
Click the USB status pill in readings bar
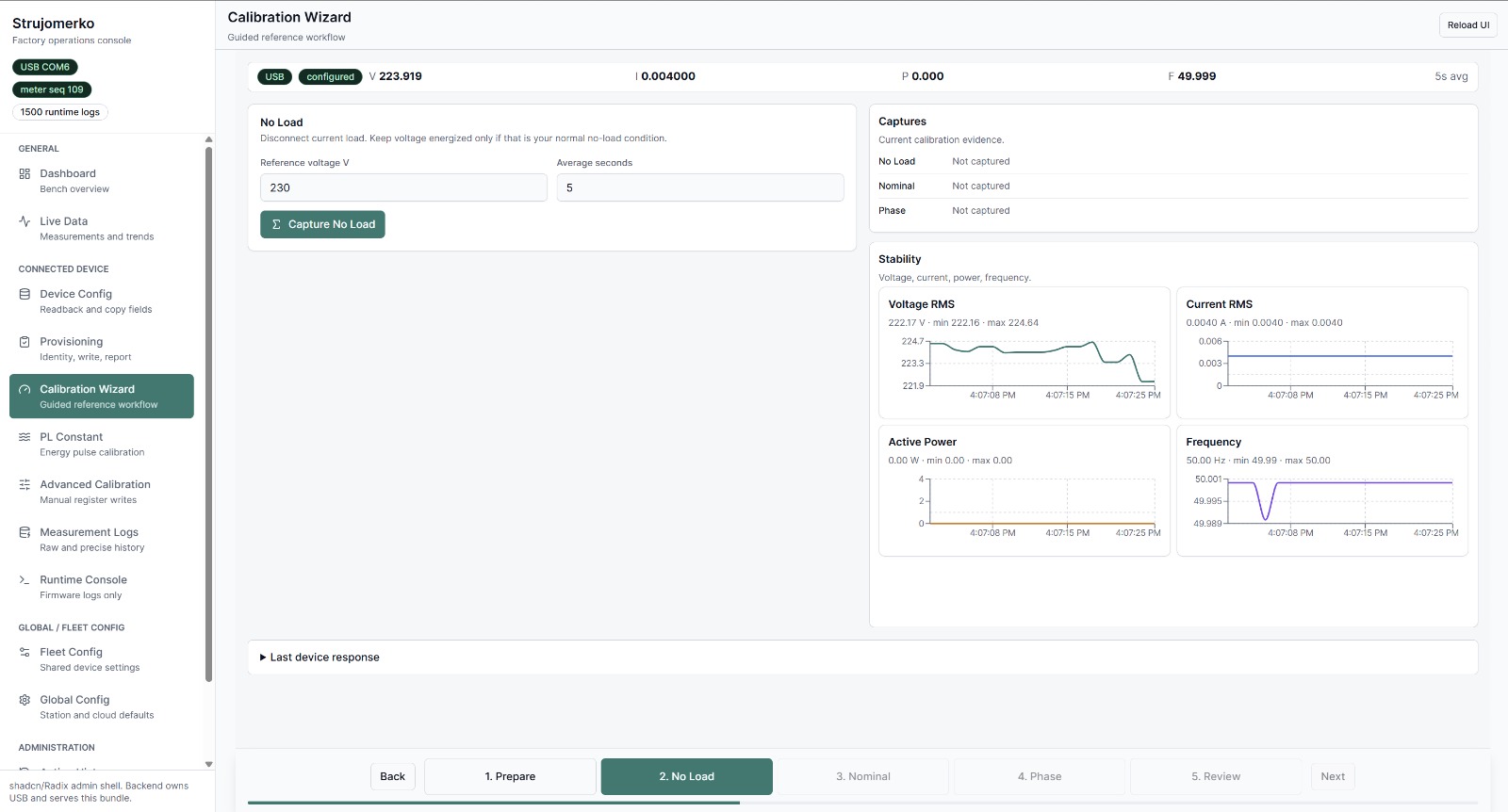click(x=274, y=77)
